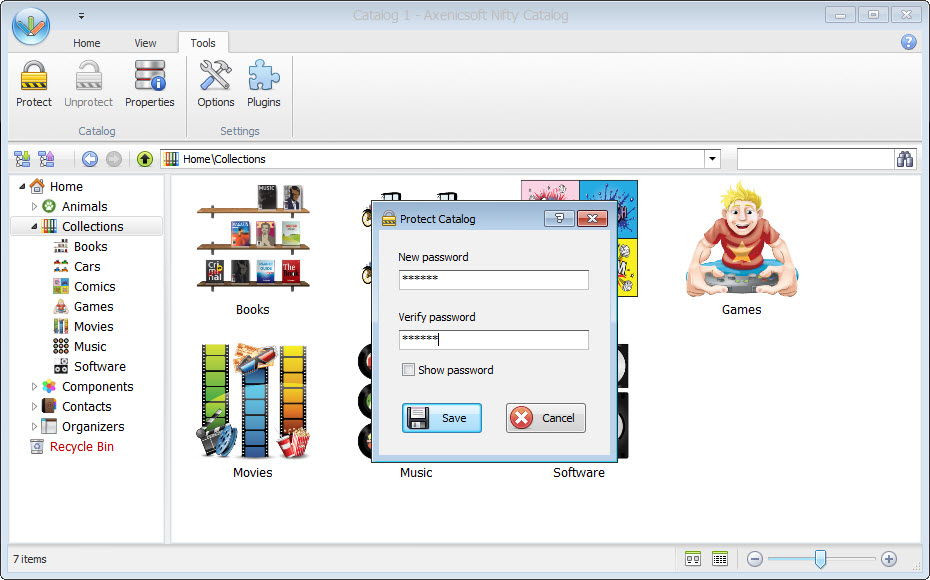This screenshot has width=930, height=580.
Task: Enable the Show password checkbox
Action: 408,370
